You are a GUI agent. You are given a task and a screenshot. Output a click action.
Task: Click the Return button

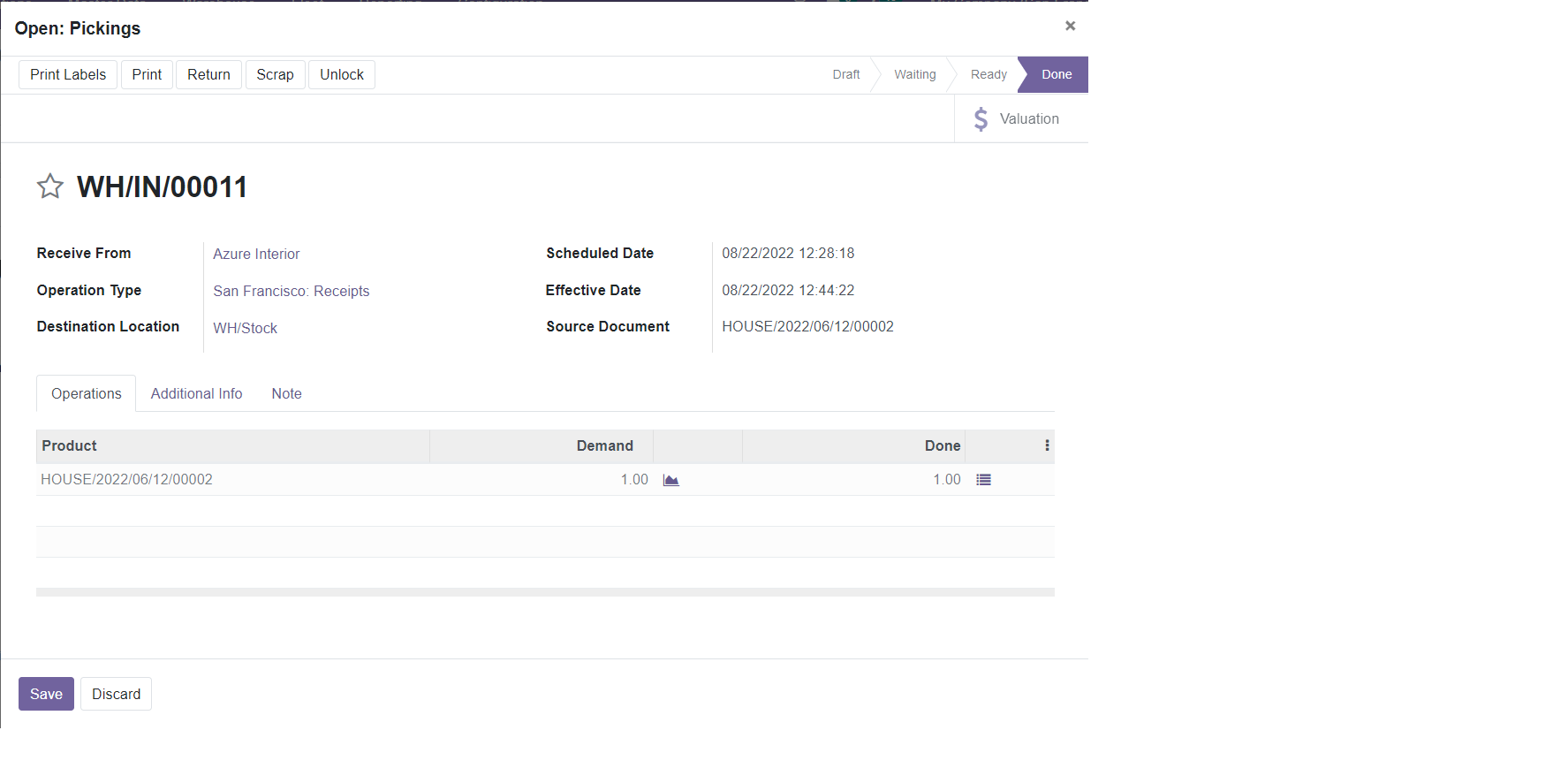tap(208, 75)
